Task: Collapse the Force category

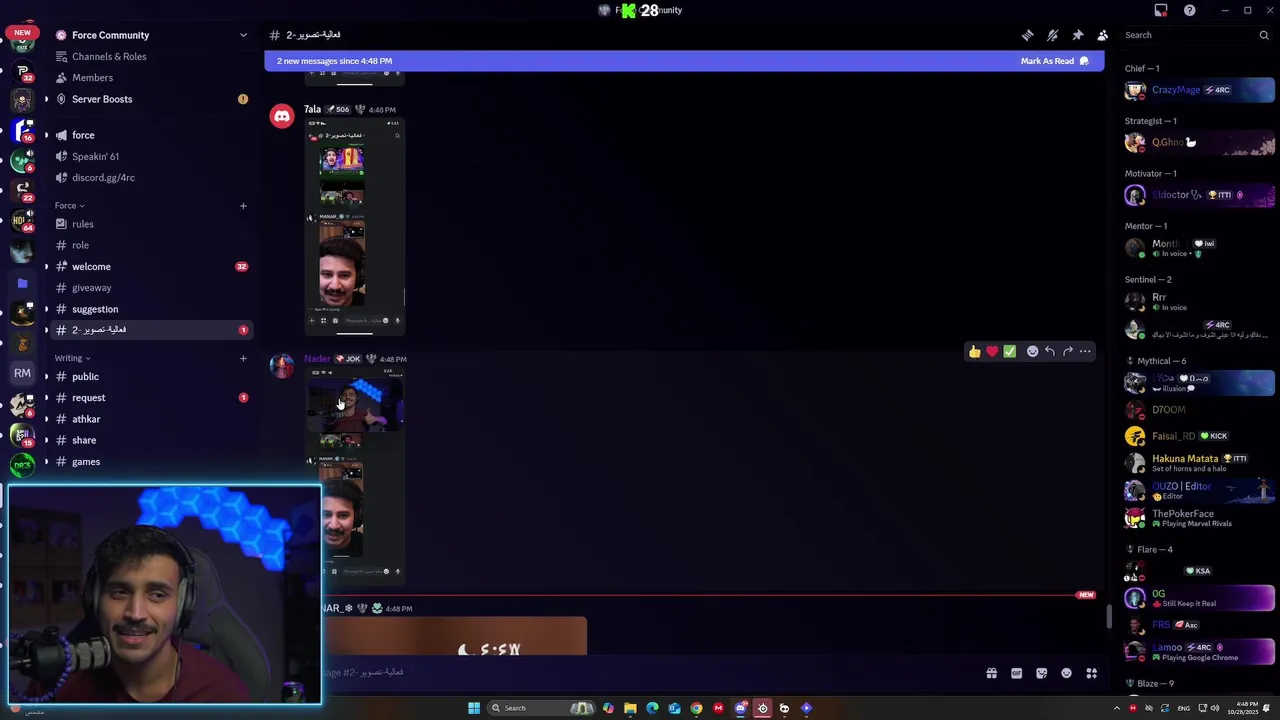Action: point(69,205)
